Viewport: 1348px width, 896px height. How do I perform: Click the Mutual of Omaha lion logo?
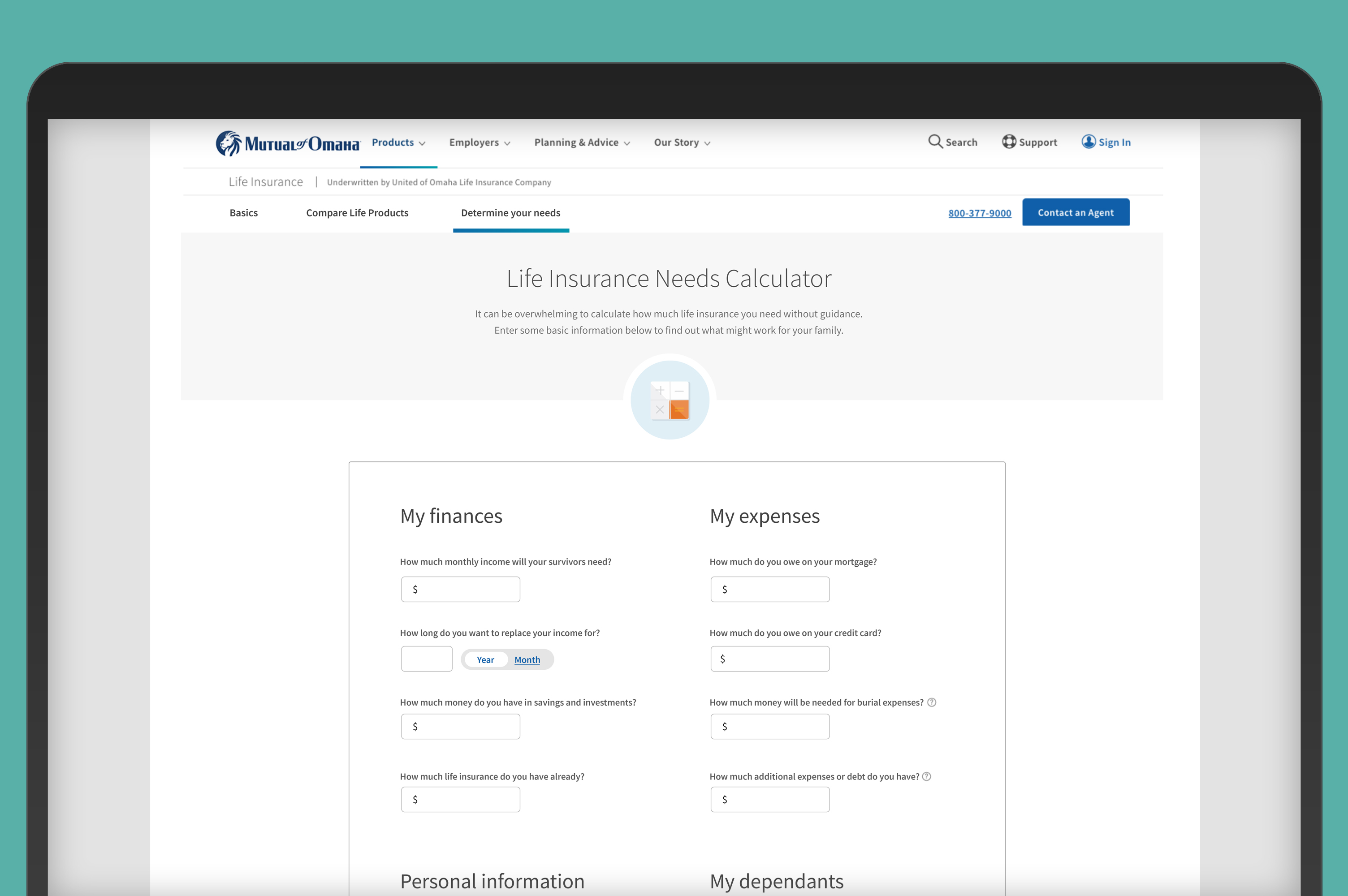pos(229,143)
